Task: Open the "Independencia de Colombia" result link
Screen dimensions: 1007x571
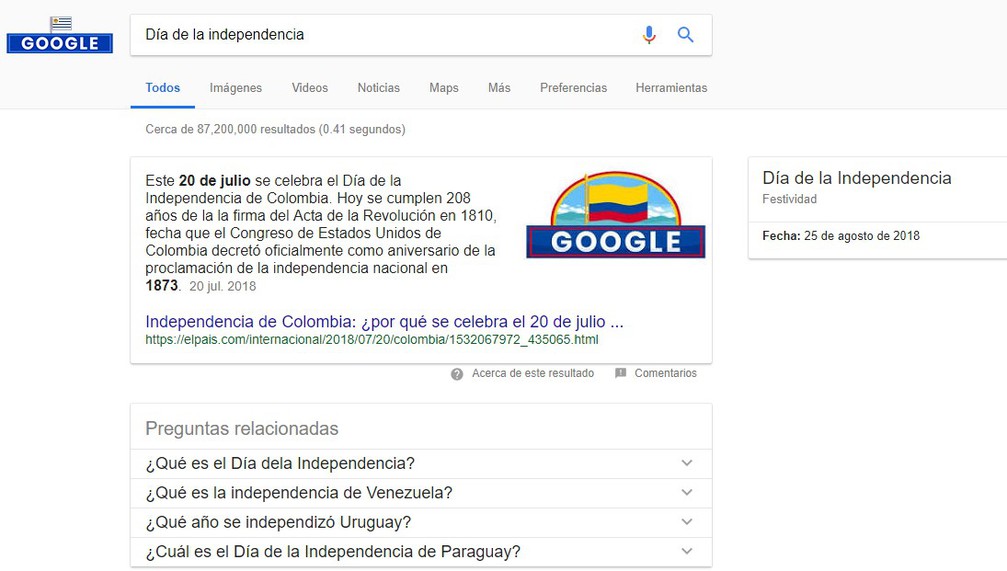Action: click(x=384, y=322)
